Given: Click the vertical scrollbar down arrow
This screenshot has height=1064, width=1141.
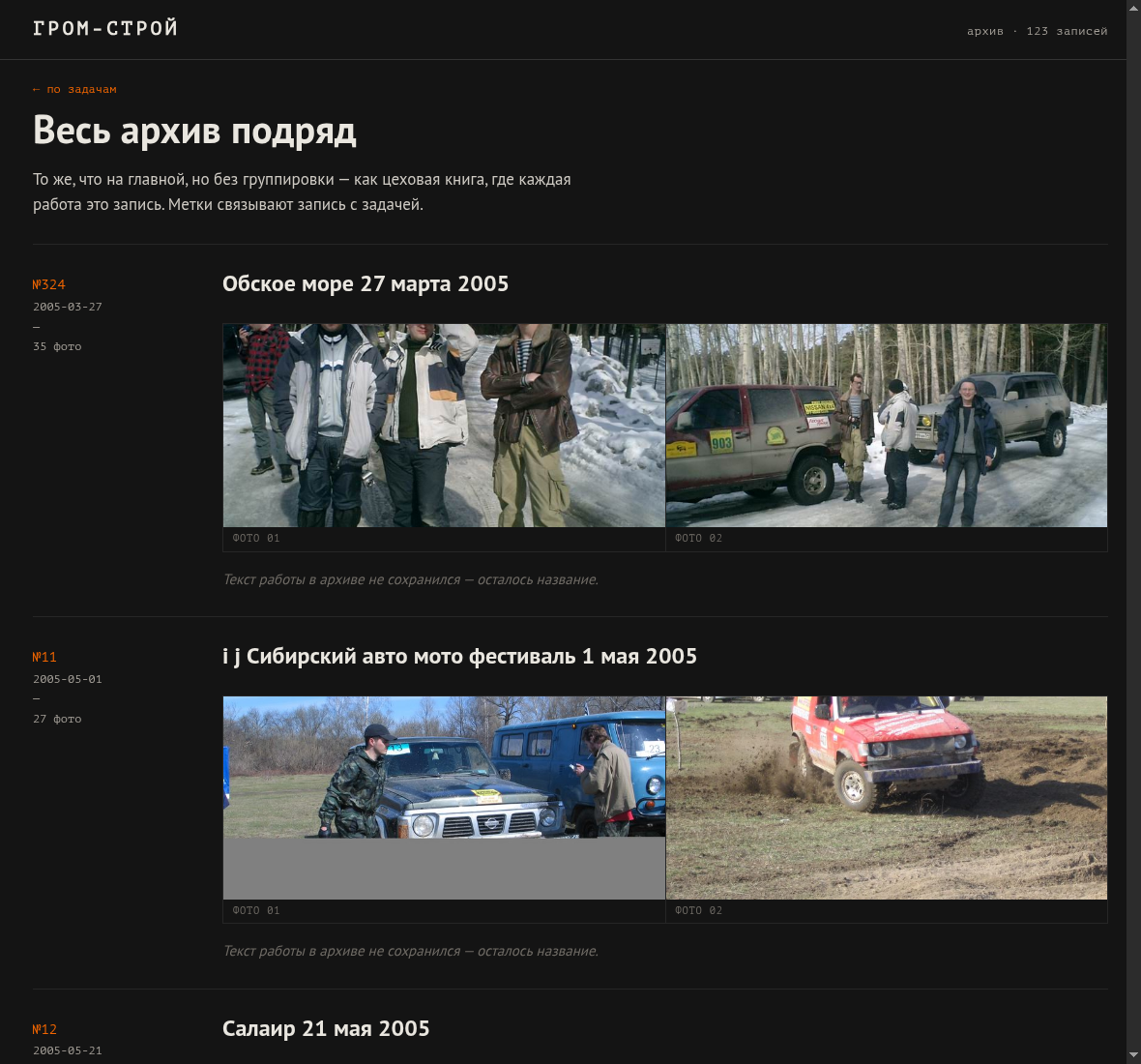Looking at the screenshot, I should 1133,1056.
